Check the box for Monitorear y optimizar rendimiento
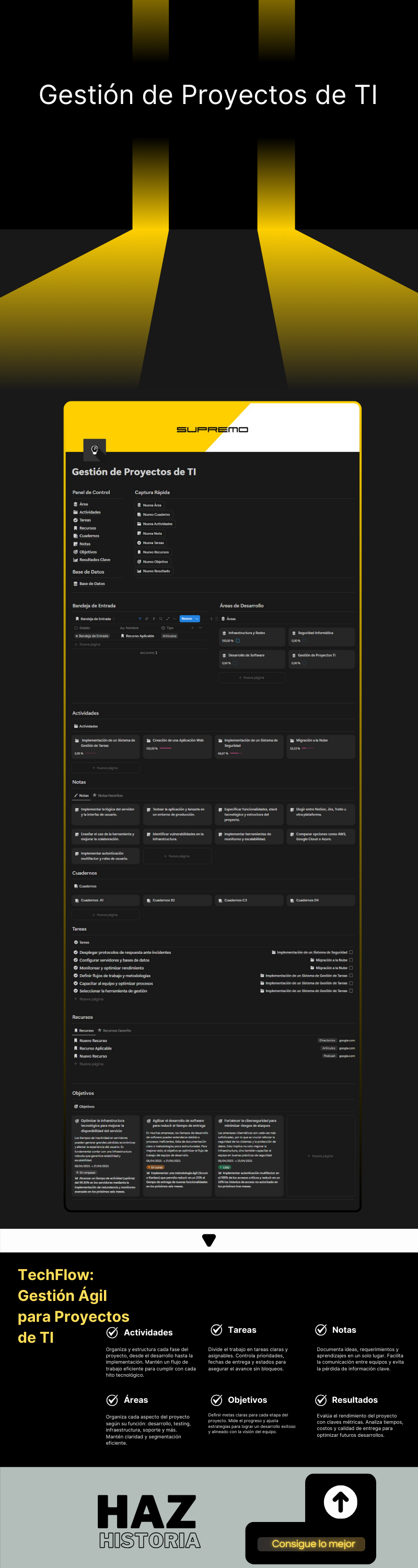The height and width of the screenshot is (1568, 418). (351, 967)
